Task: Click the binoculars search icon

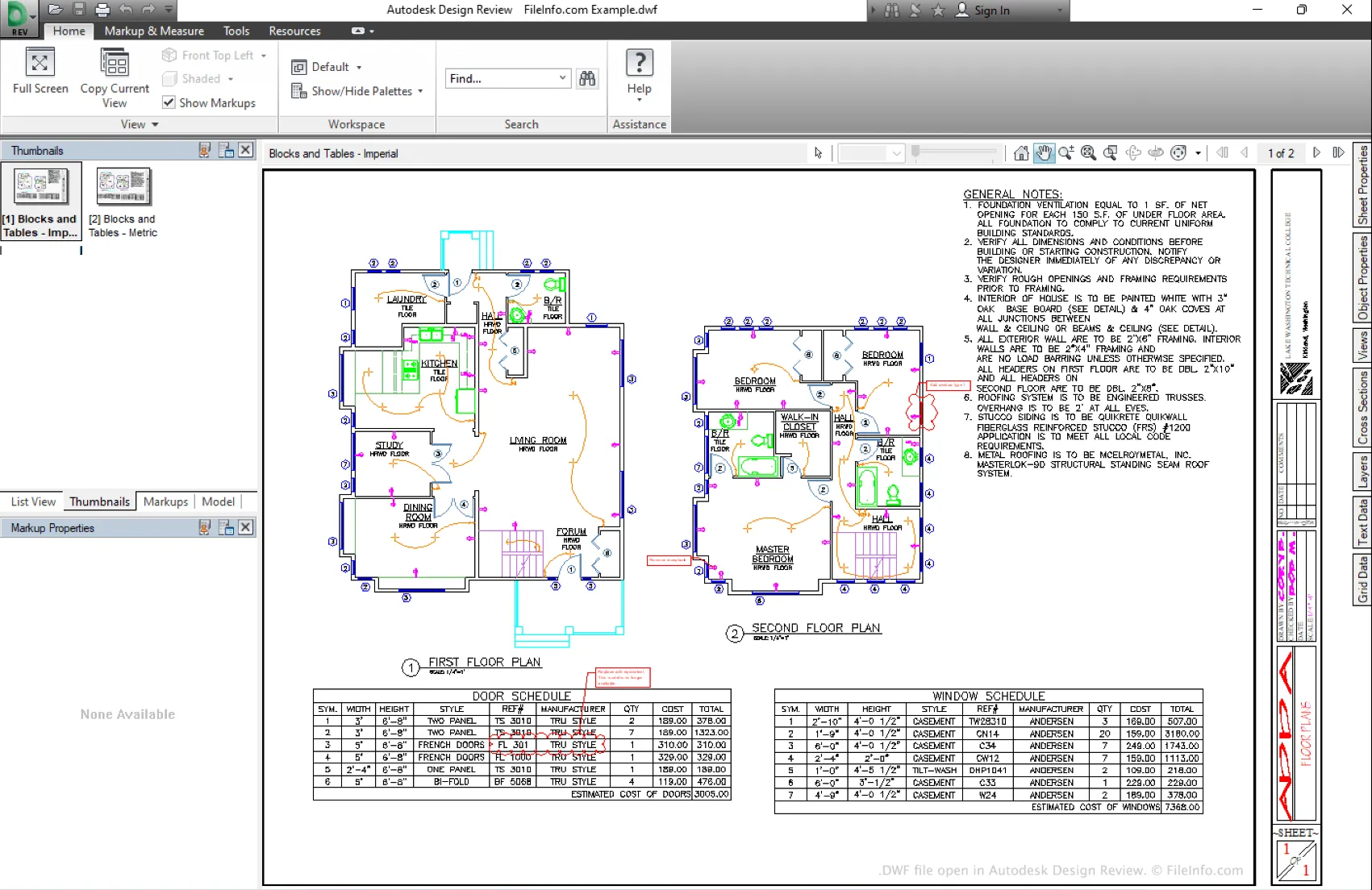Action: pos(587,78)
